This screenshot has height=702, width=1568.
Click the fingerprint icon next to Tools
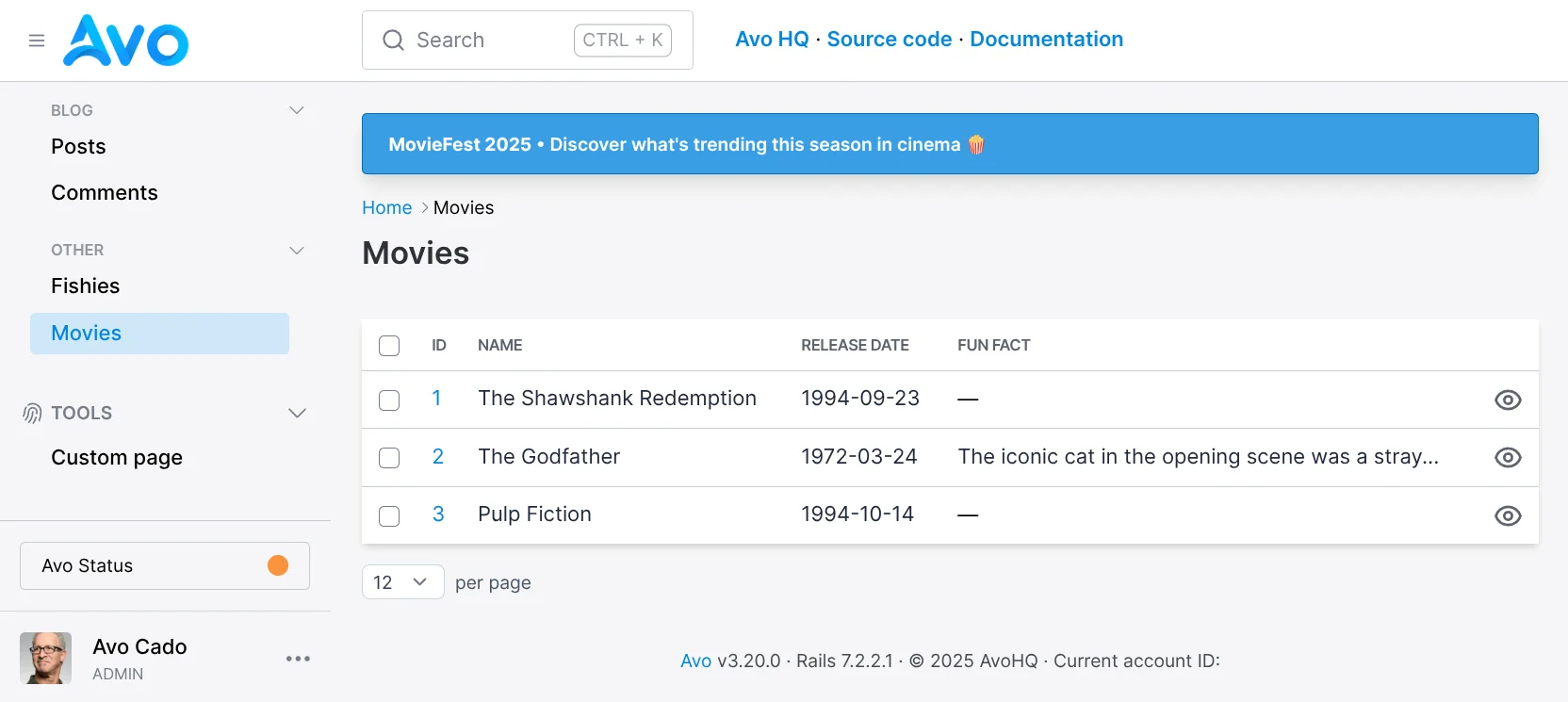pos(32,413)
